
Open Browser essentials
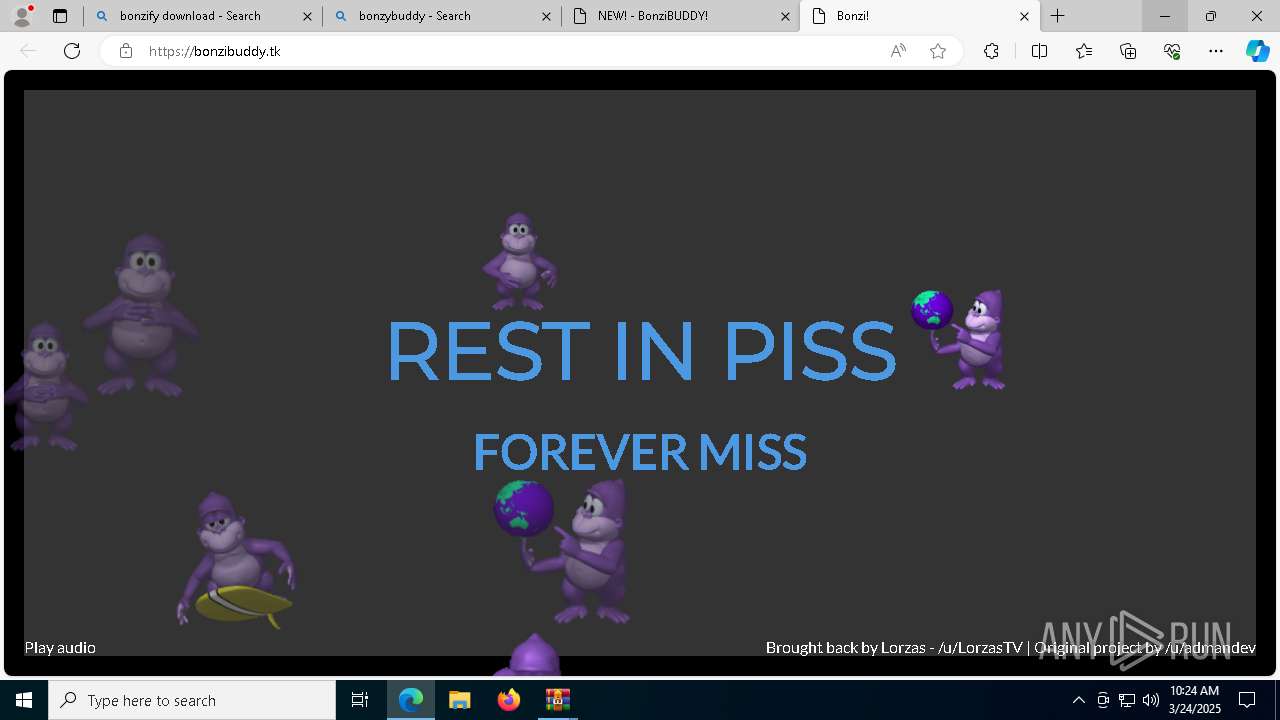(x=1172, y=51)
